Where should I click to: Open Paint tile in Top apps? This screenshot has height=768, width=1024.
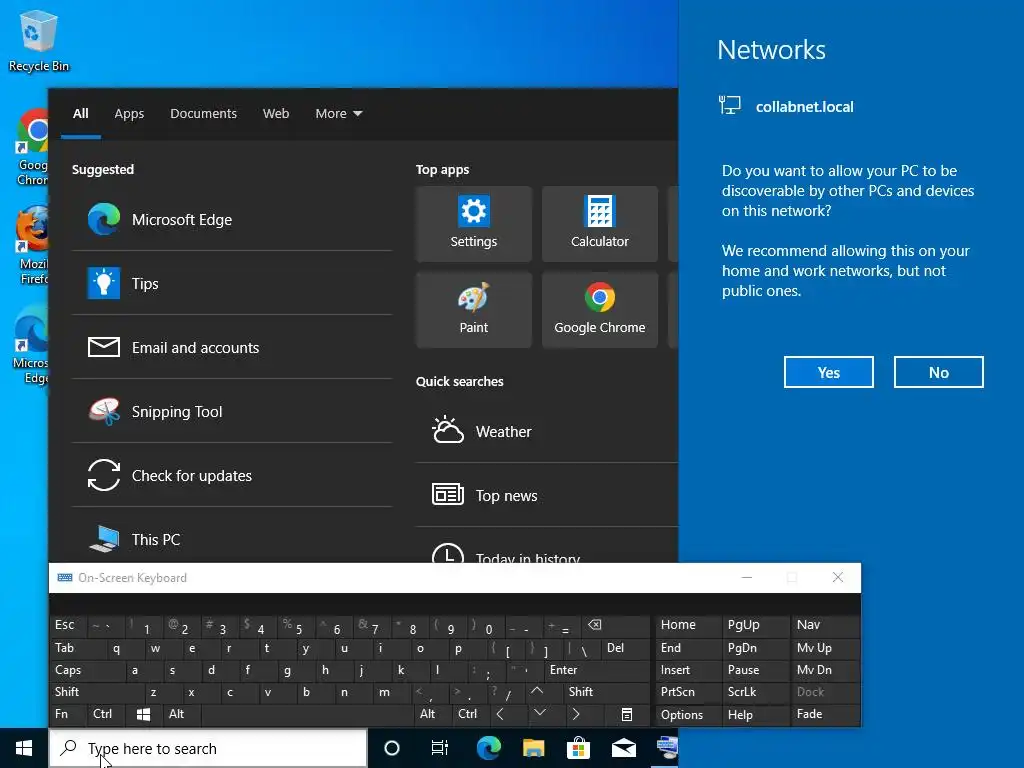point(473,310)
